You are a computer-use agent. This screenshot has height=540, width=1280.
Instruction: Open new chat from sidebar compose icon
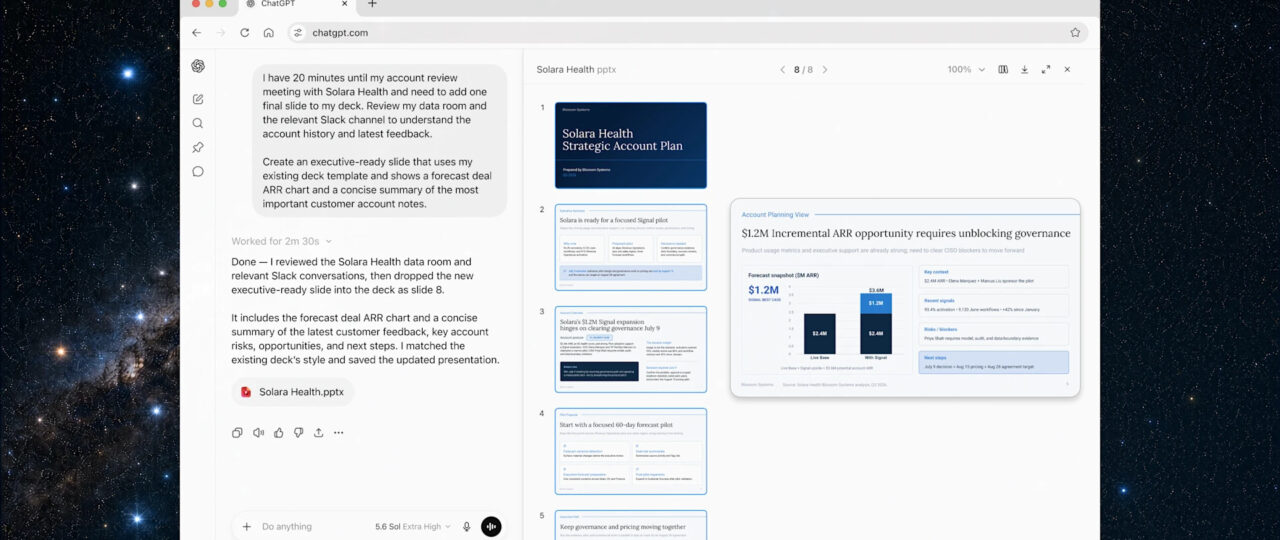pyautogui.click(x=198, y=99)
